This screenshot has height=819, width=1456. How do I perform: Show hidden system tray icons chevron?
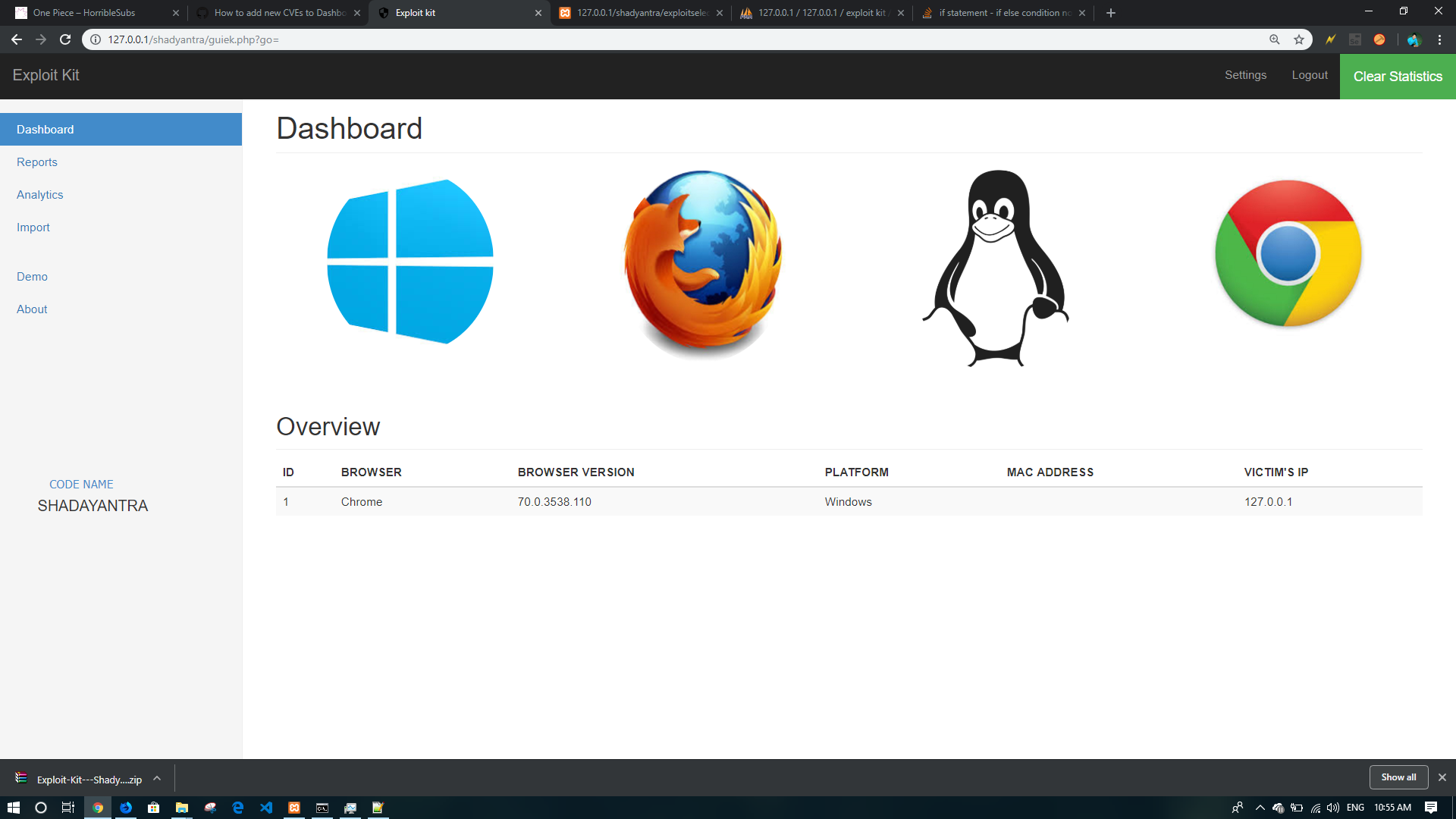tap(1260, 808)
